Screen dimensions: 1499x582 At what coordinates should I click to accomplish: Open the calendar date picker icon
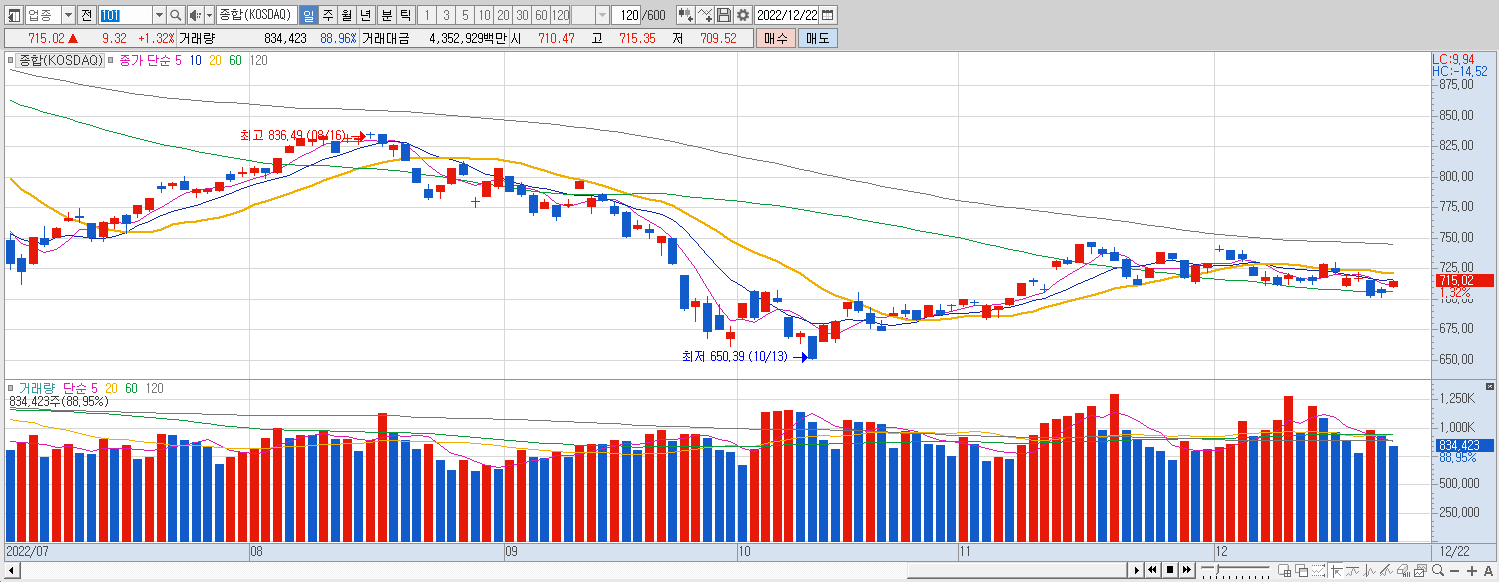[828, 15]
